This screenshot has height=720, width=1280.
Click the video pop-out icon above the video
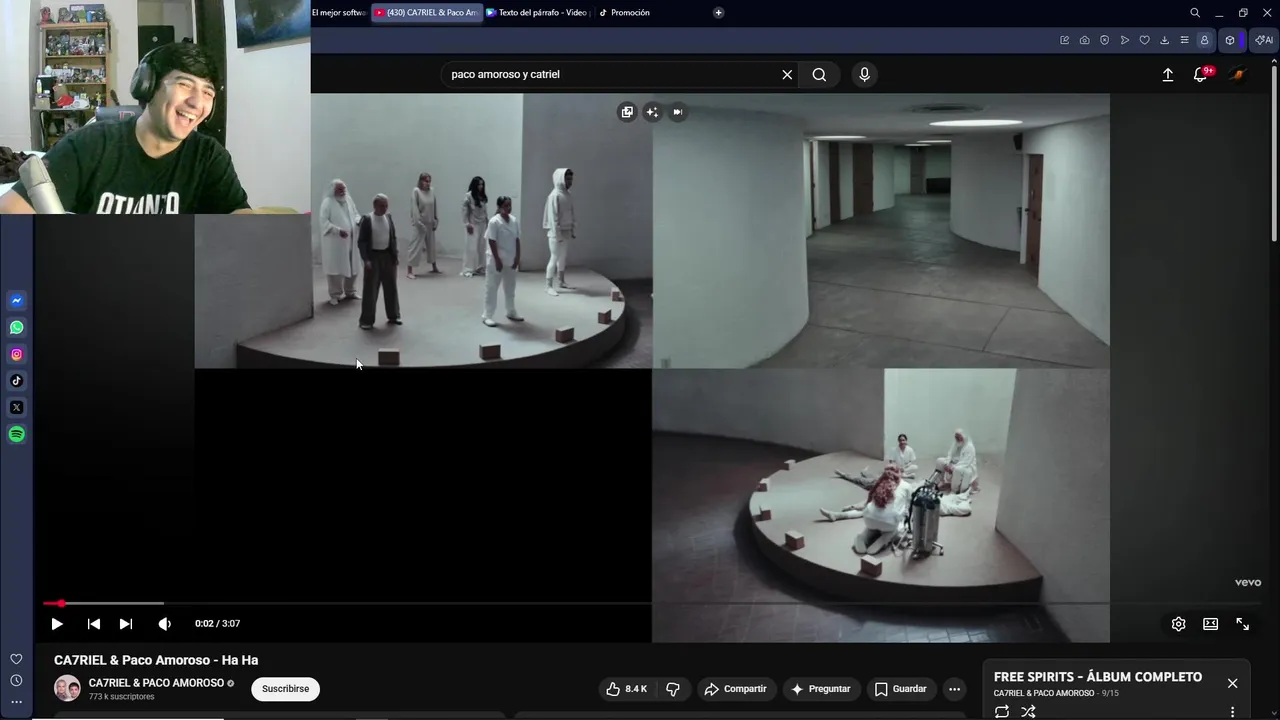(x=627, y=112)
